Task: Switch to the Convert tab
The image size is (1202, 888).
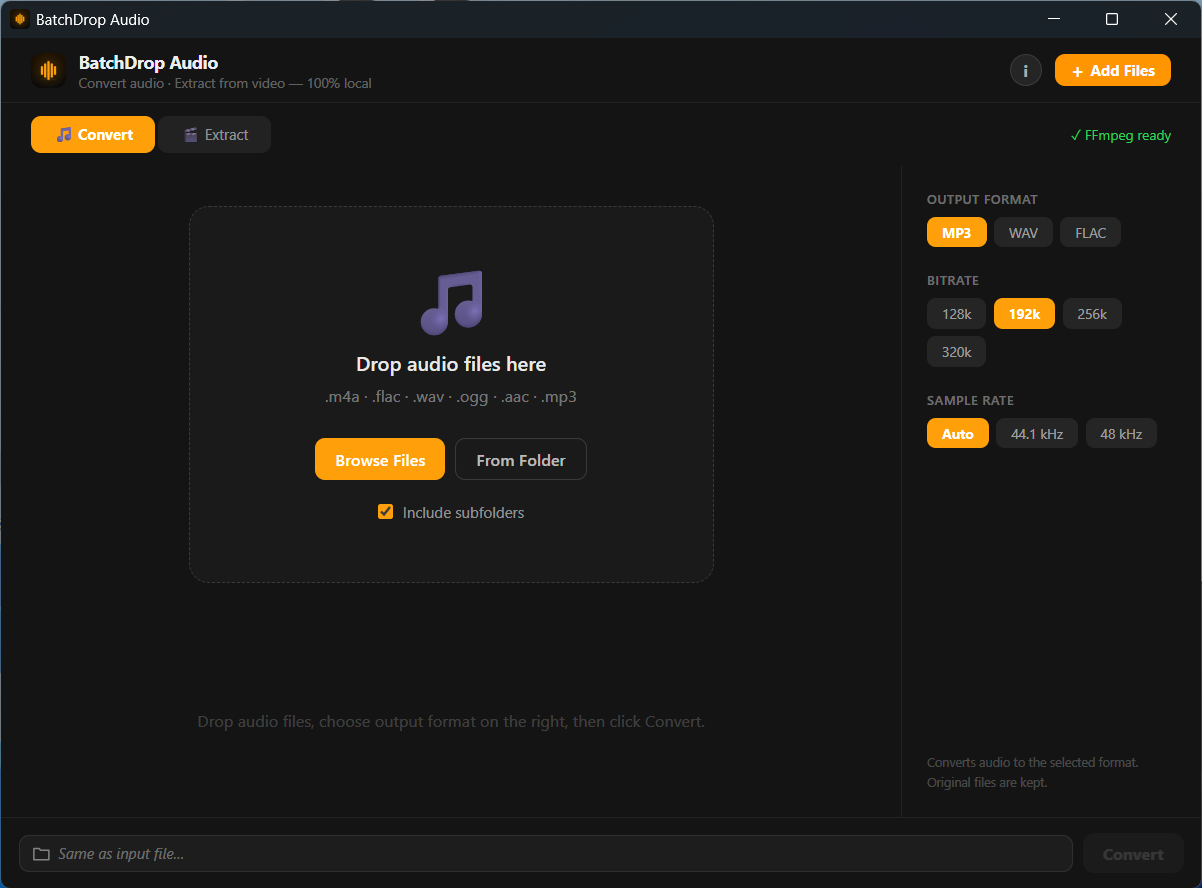Action: tap(93, 135)
